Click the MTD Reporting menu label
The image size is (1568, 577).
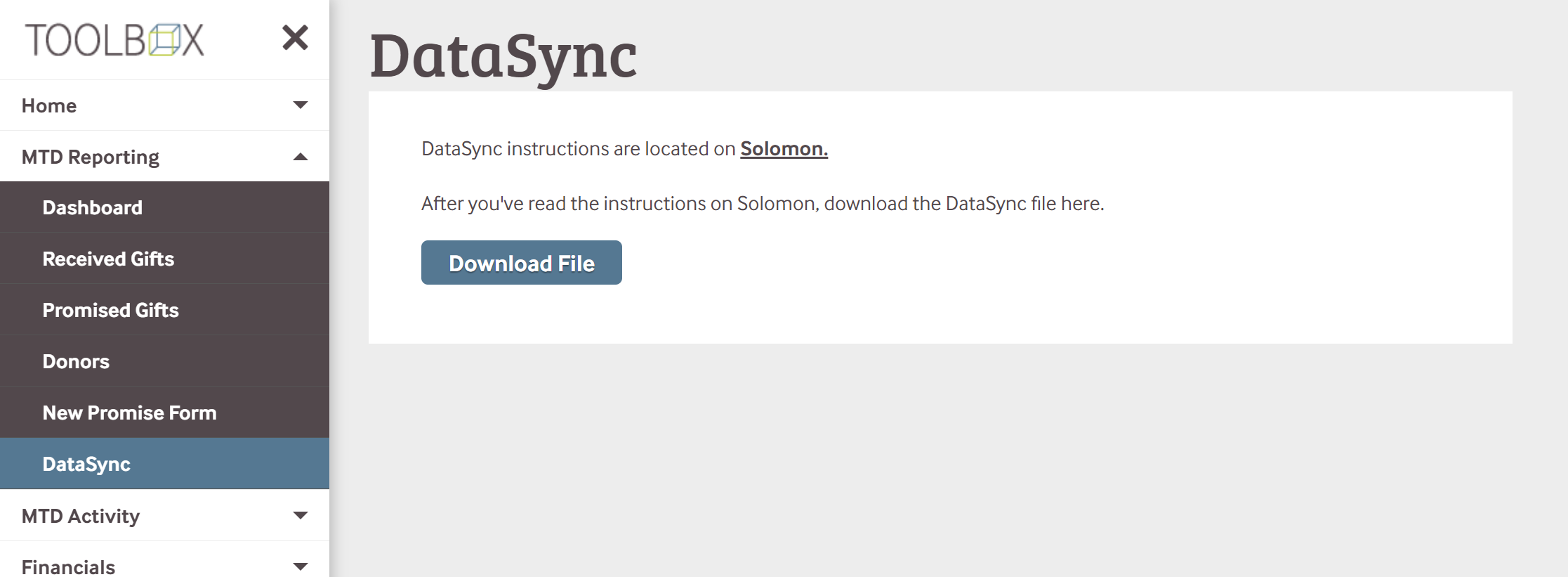[91, 157]
